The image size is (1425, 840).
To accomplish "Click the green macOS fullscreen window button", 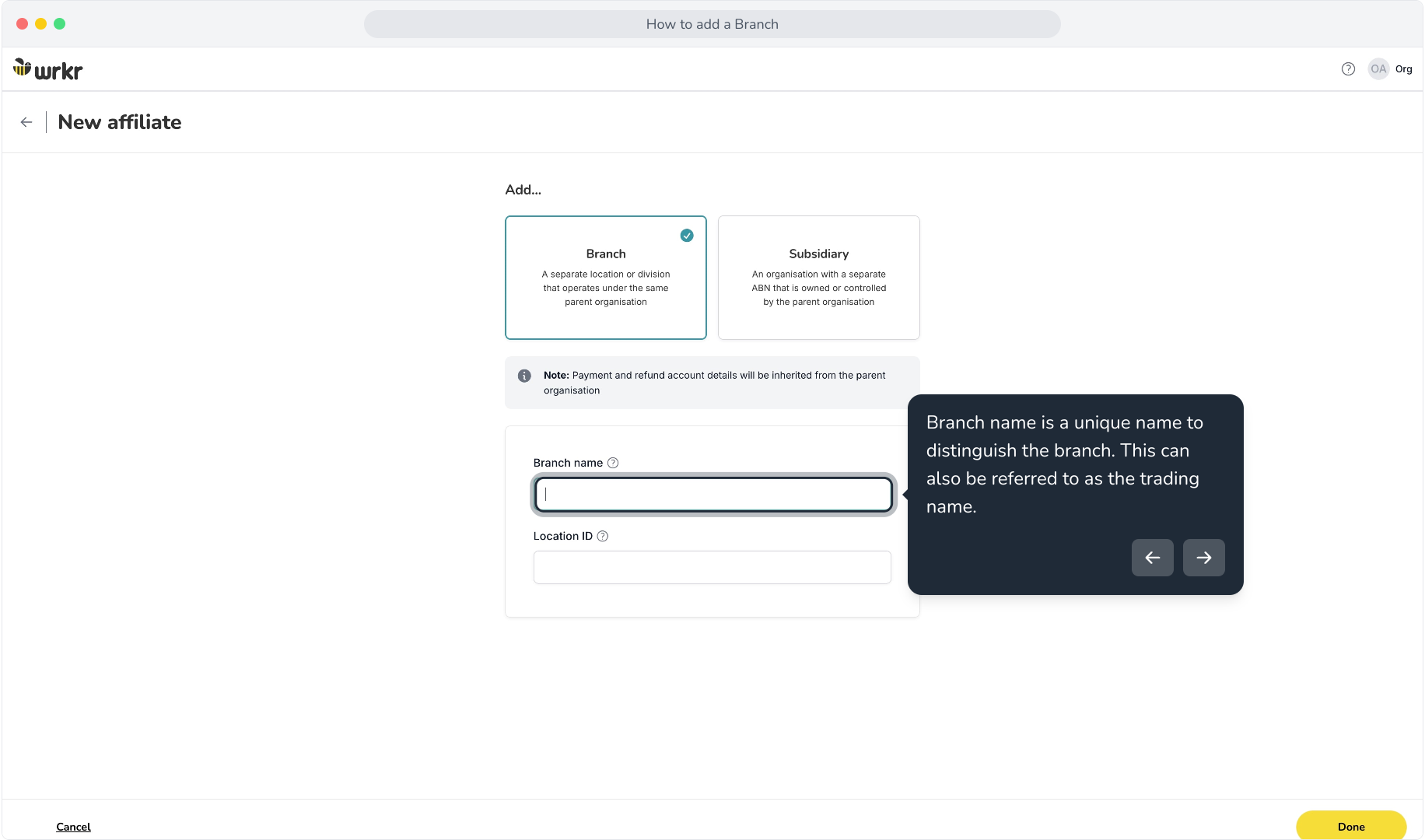I will click(60, 24).
